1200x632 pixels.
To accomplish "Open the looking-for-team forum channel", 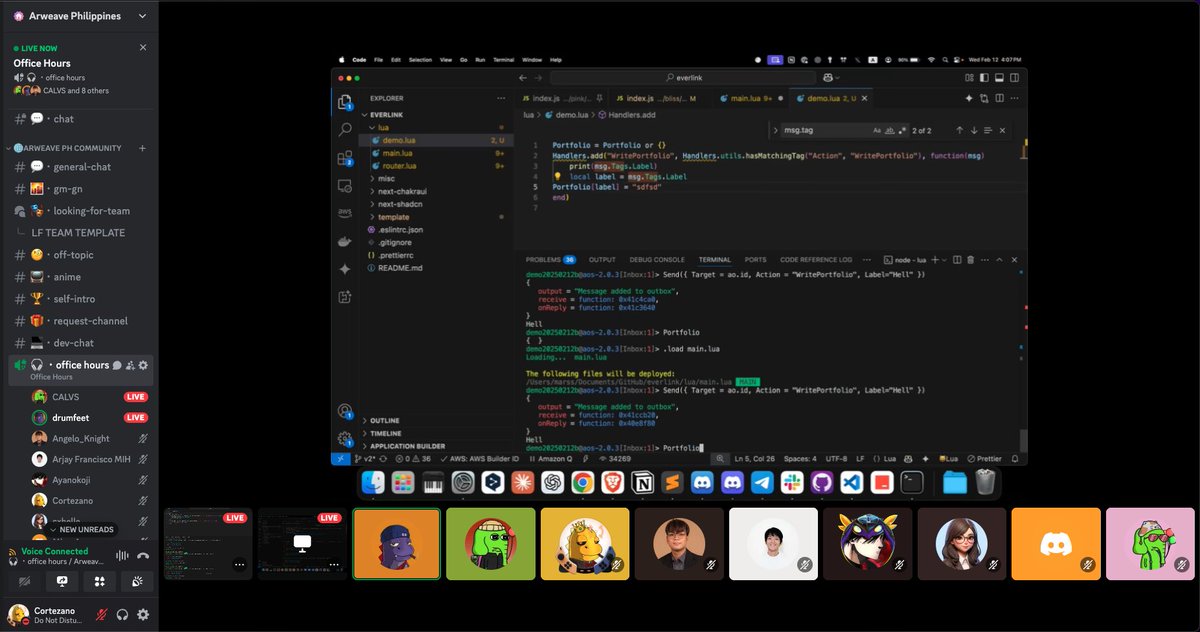I will (x=80, y=211).
